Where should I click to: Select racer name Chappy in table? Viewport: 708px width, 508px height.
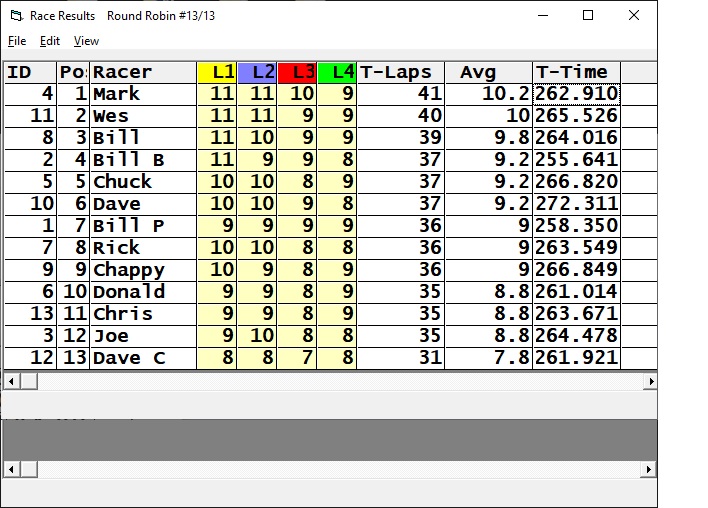[x=128, y=270]
